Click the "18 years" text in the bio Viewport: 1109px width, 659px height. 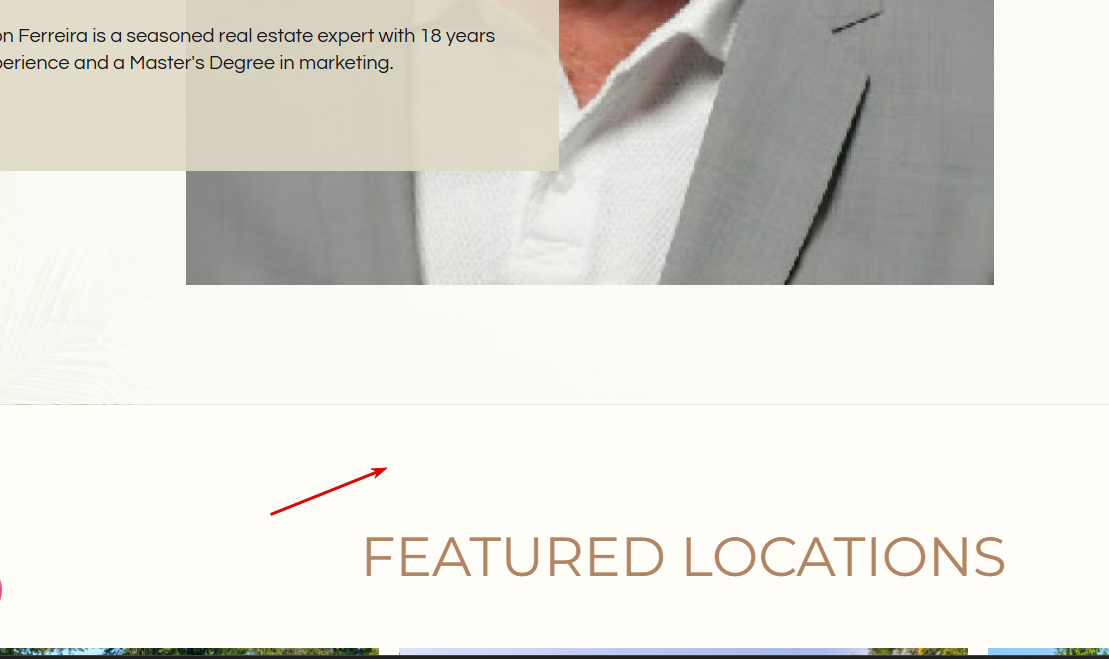point(458,35)
